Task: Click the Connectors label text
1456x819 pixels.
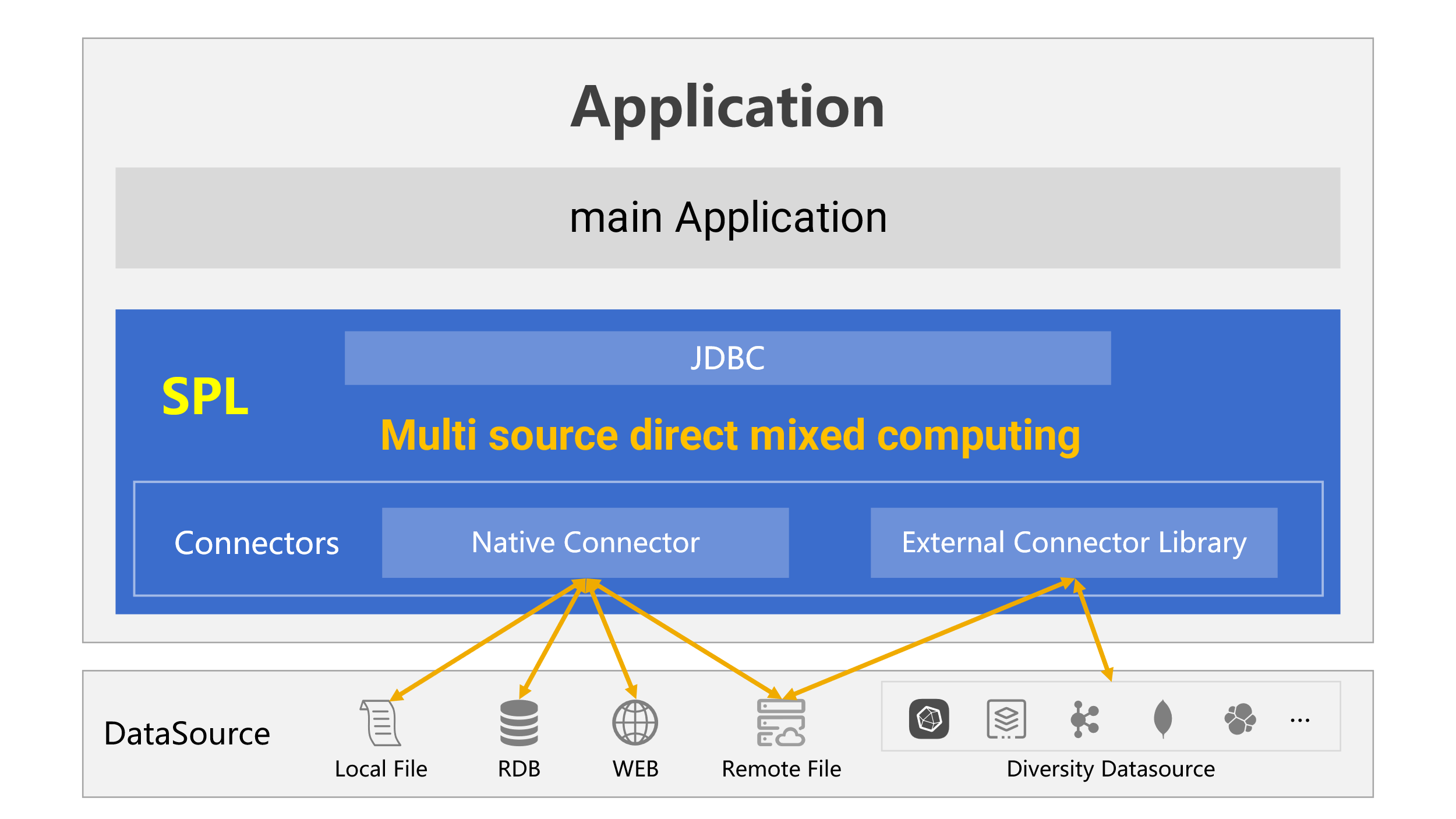Action: [x=256, y=543]
